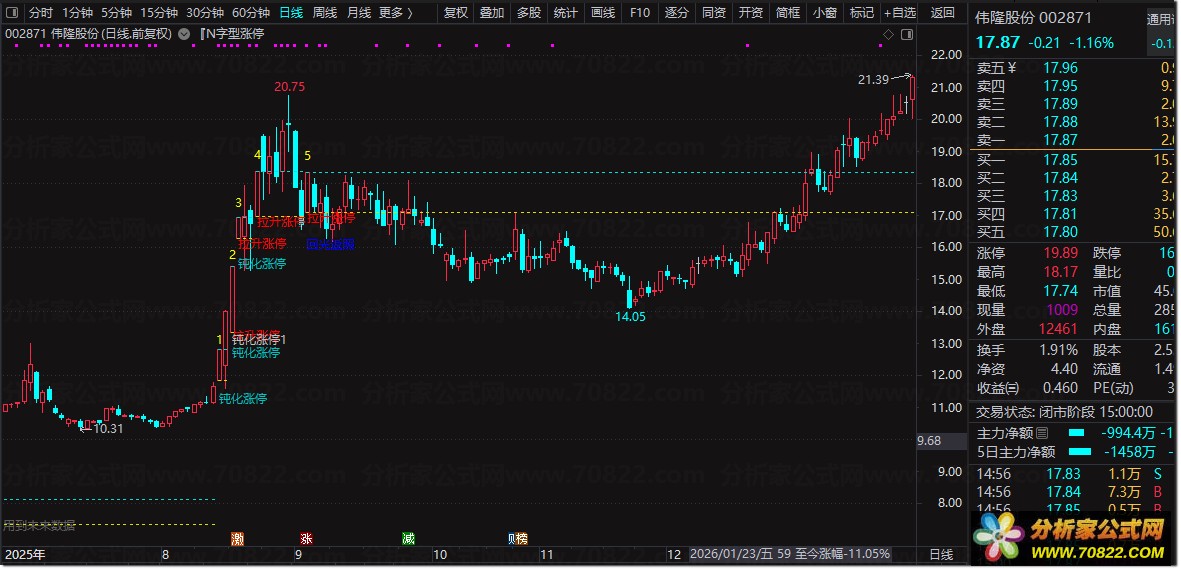Click the list icon beside 主力净额
Viewport: 1181px width, 569px height.
(x=1042, y=433)
